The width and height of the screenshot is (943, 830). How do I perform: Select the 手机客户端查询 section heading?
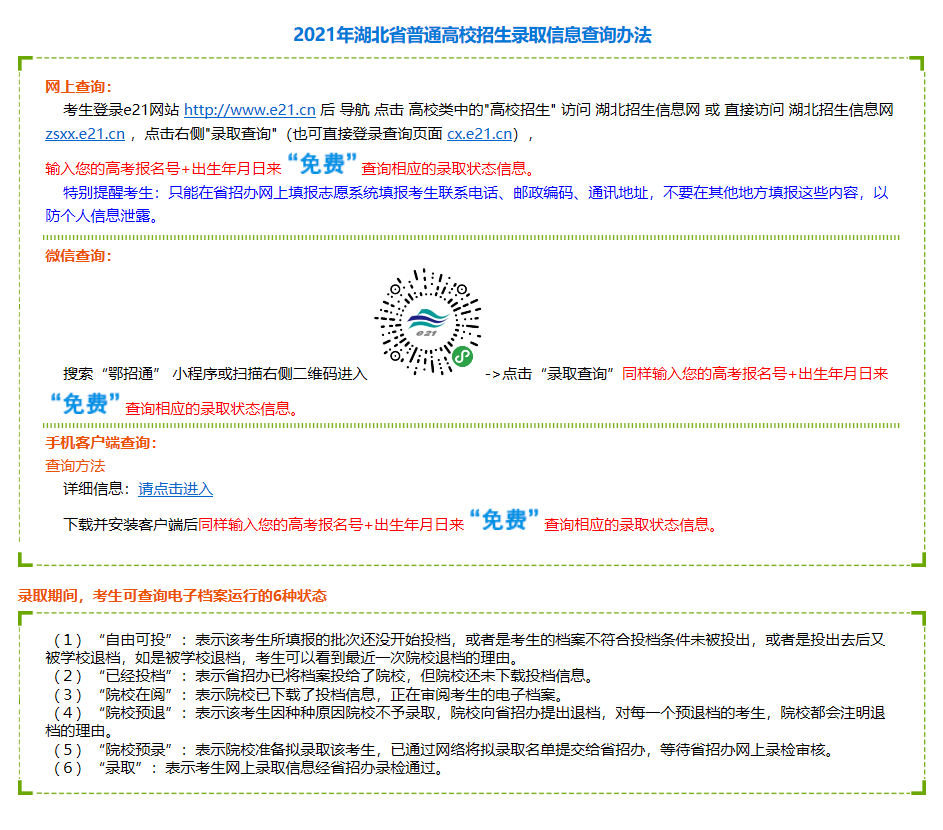click(101, 443)
